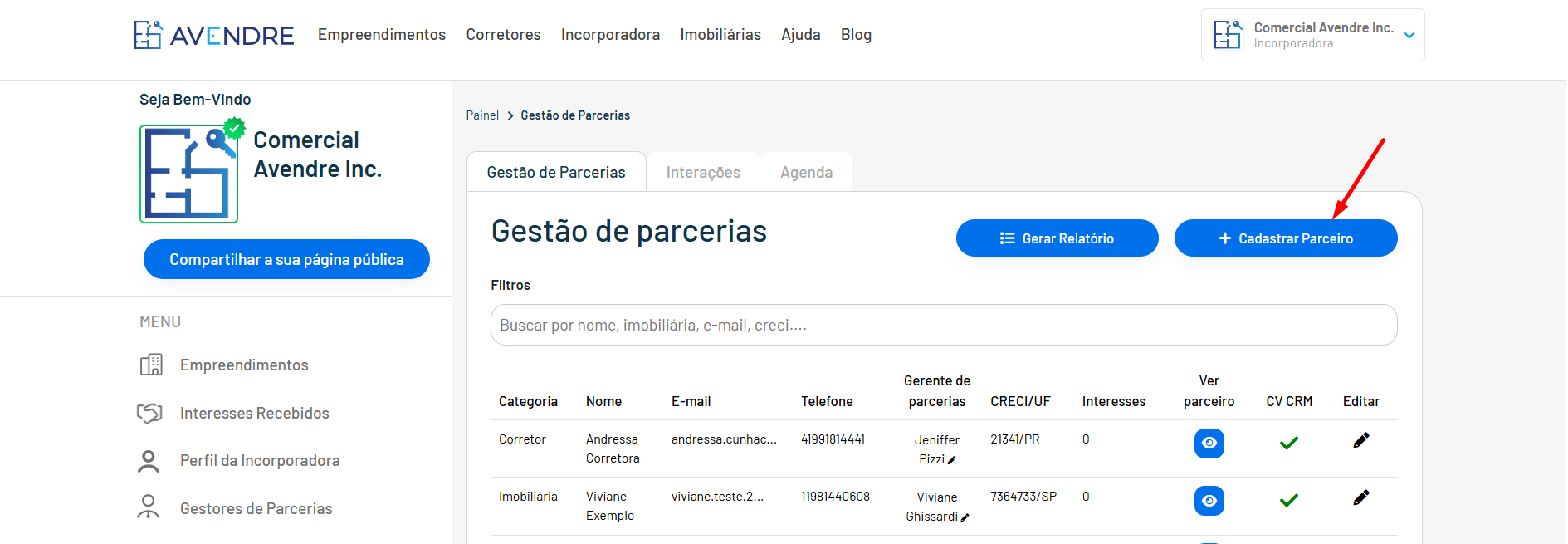The height and width of the screenshot is (544, 1568).
Task: Click the CRECI/UF column header
Action: point(1020,402)
